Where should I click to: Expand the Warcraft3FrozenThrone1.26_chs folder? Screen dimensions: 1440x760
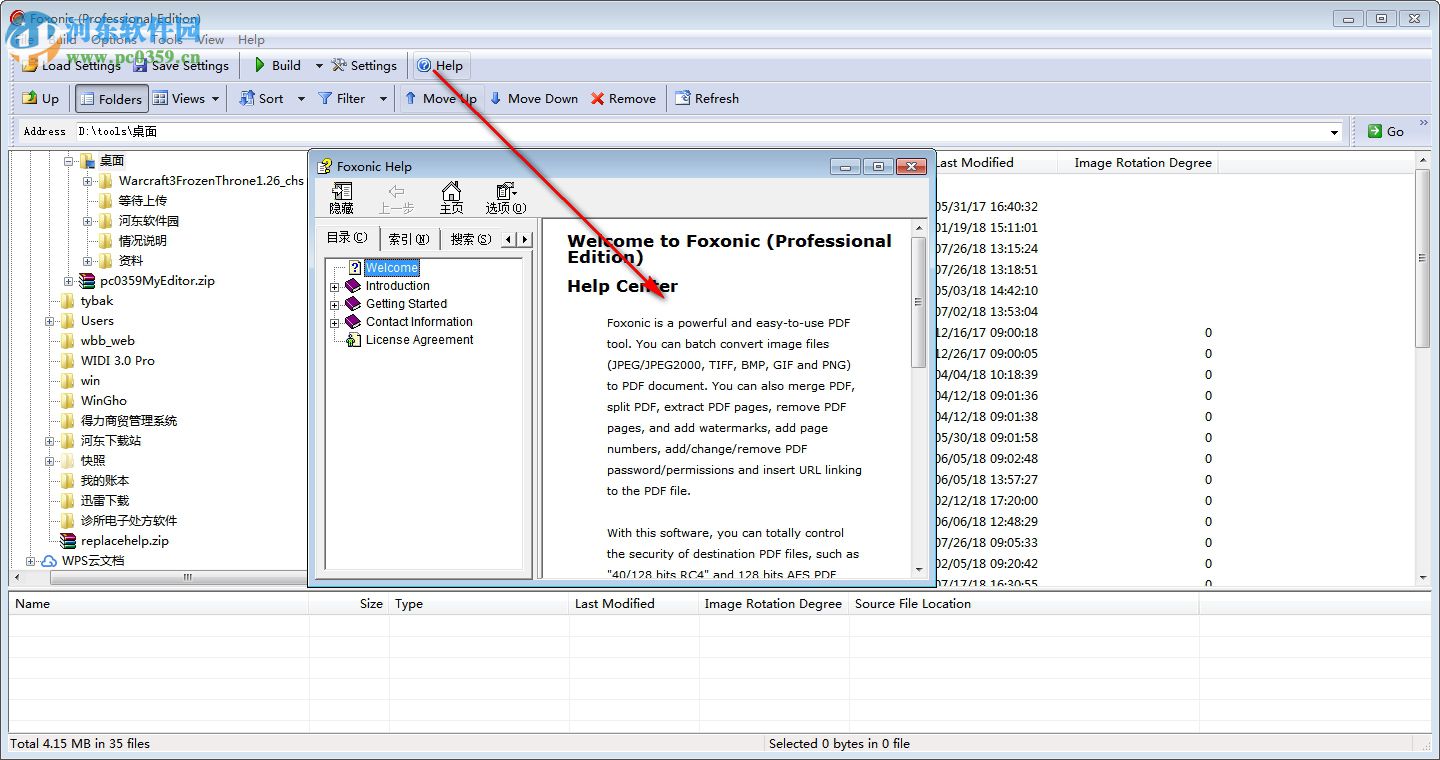[x=88, y=181]
